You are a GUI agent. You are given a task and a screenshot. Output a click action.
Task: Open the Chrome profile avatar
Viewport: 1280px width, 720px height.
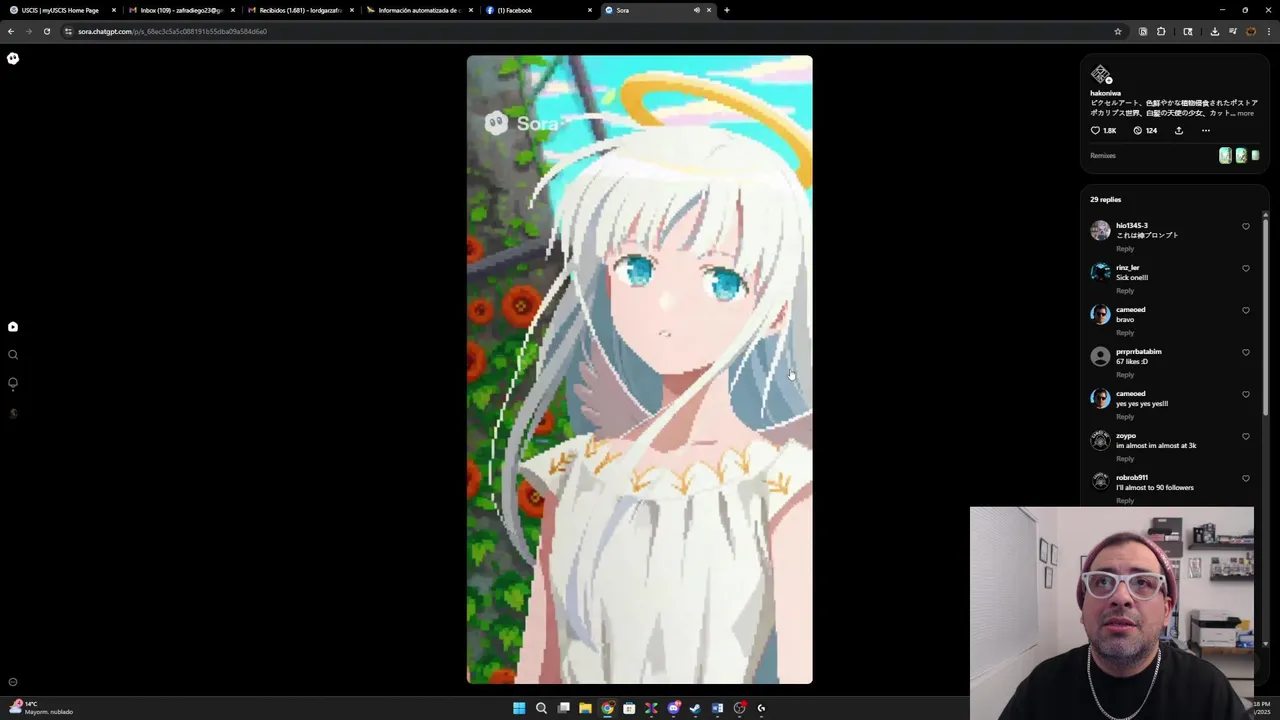click(1250, 31)
